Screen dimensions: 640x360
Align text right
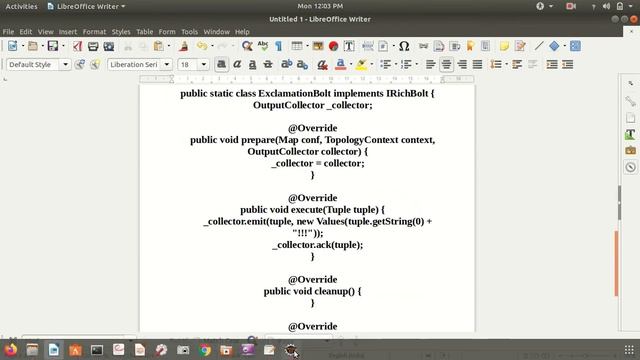462,64
